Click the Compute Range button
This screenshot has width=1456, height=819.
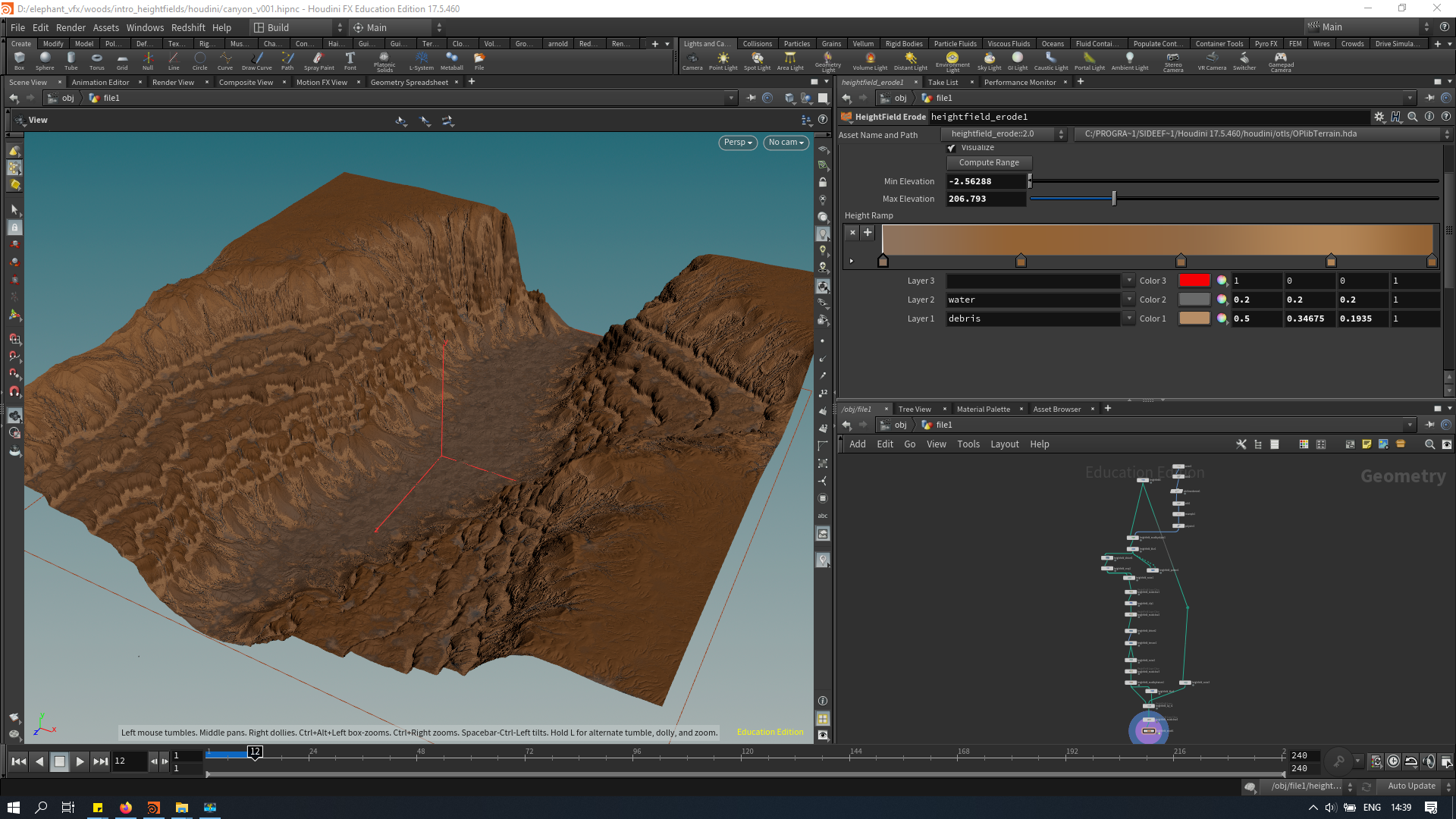989,162
